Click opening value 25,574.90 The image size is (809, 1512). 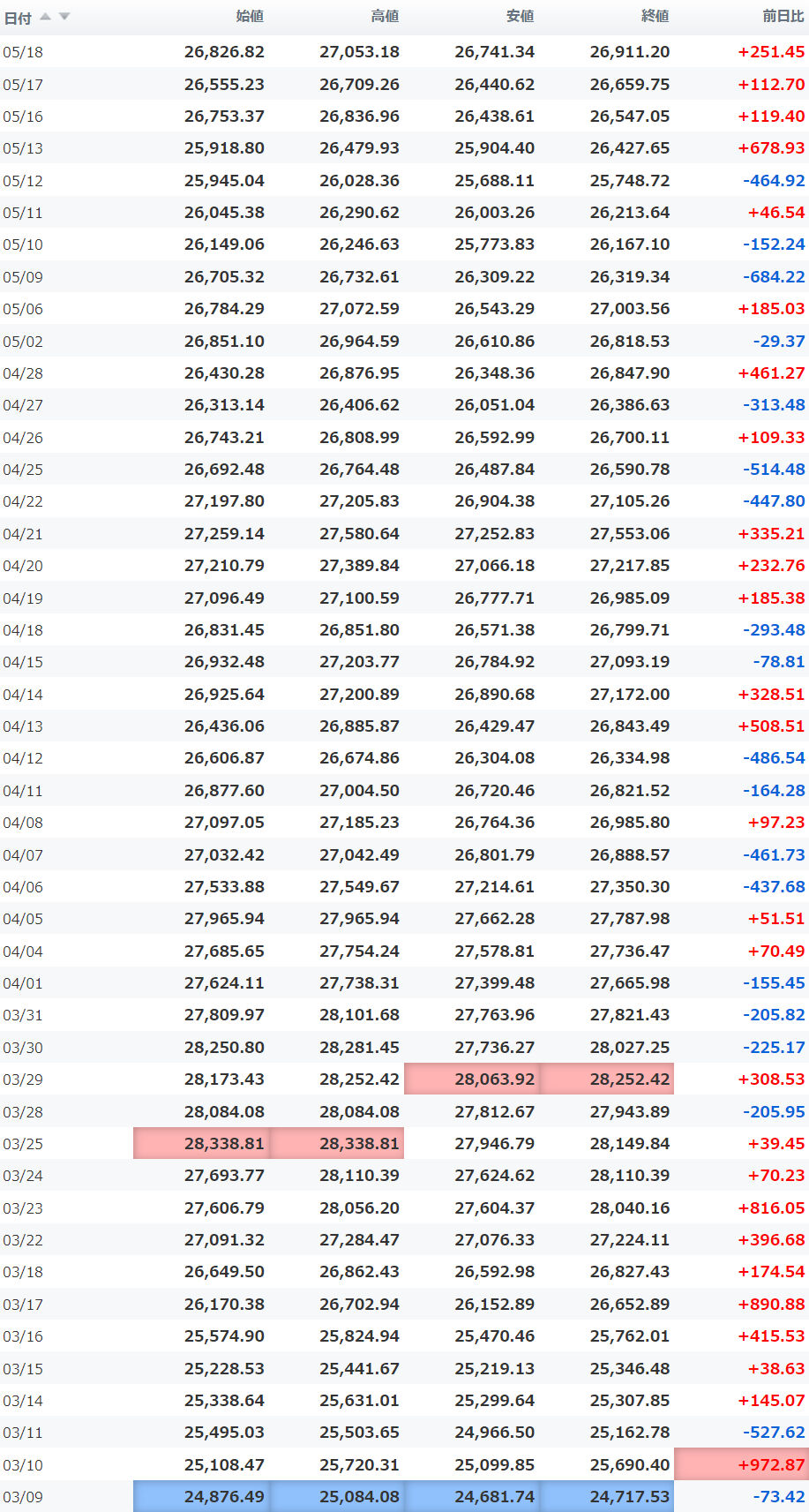click(224, 1336)
